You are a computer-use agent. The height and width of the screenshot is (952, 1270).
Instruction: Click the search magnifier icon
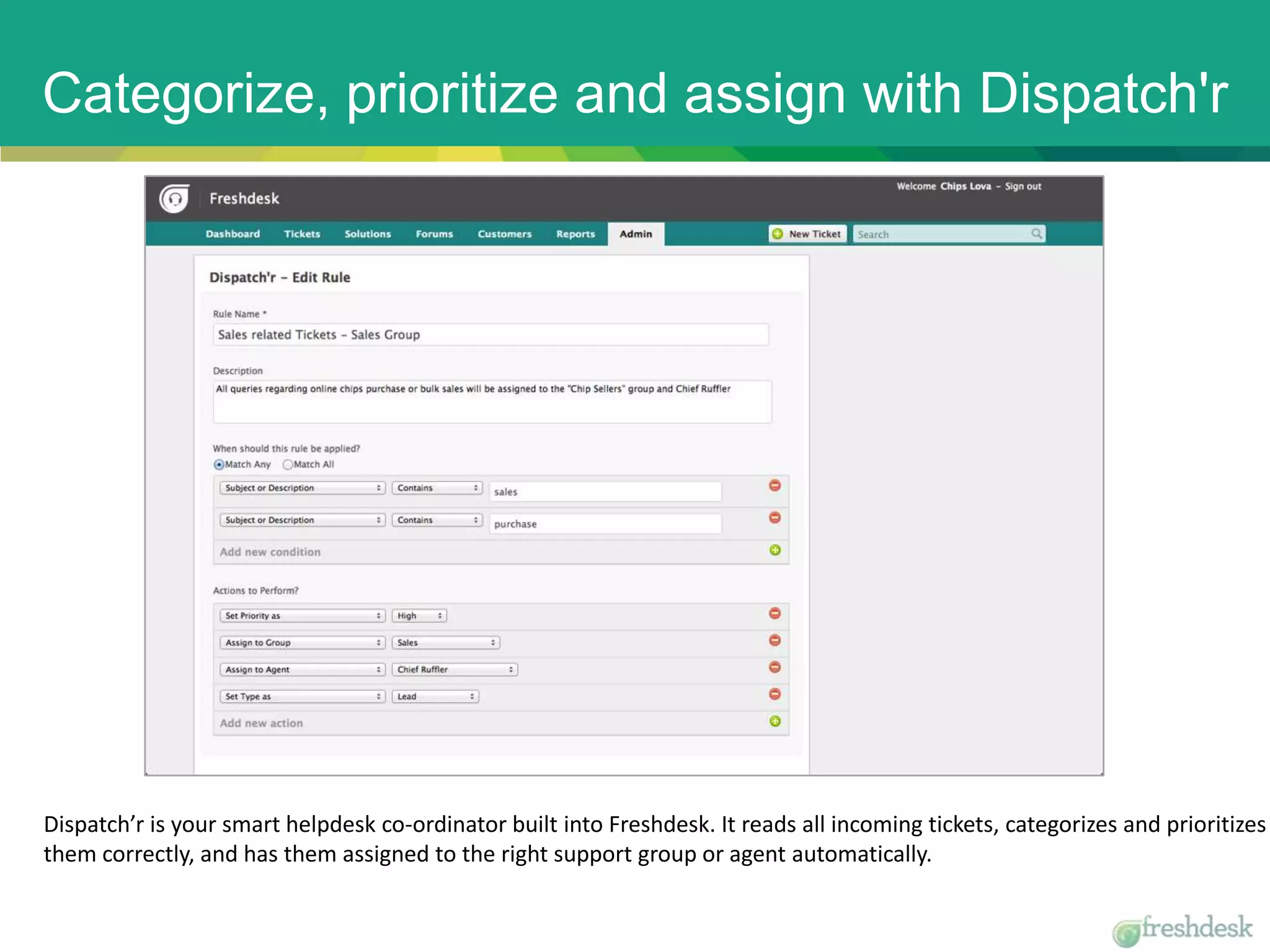1036,234
